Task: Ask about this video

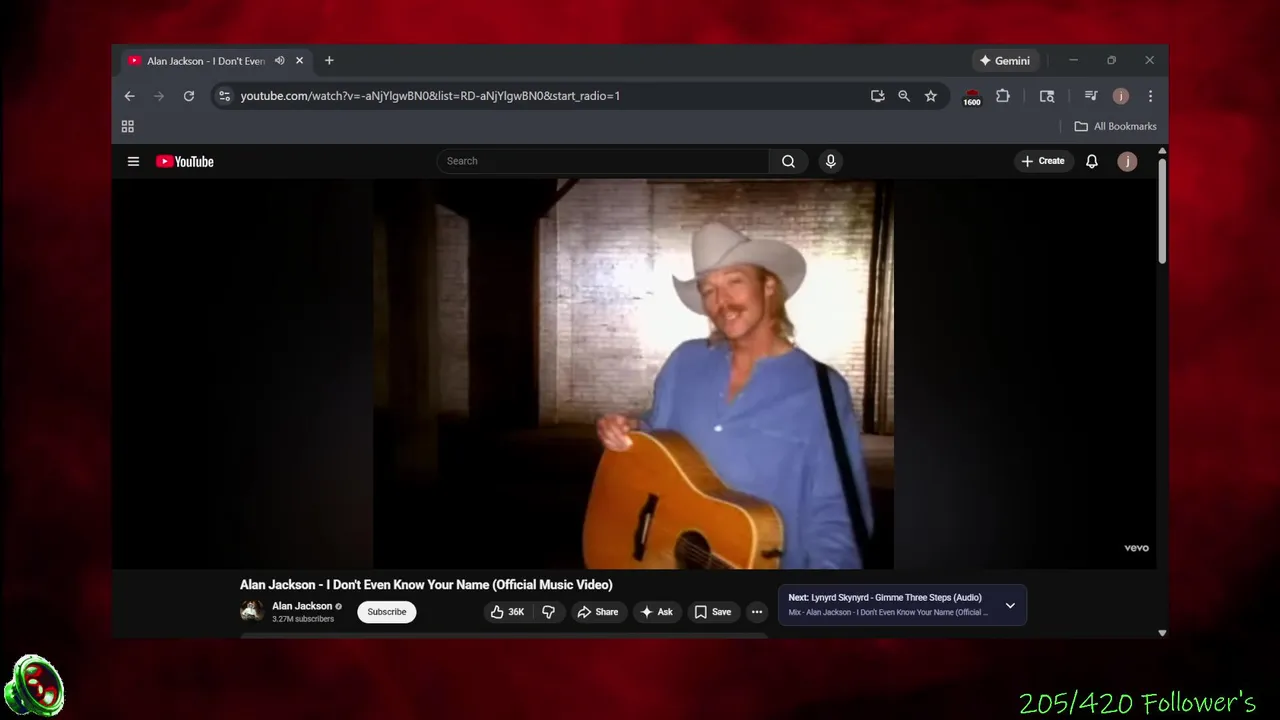Action: (x=657, y=612)
